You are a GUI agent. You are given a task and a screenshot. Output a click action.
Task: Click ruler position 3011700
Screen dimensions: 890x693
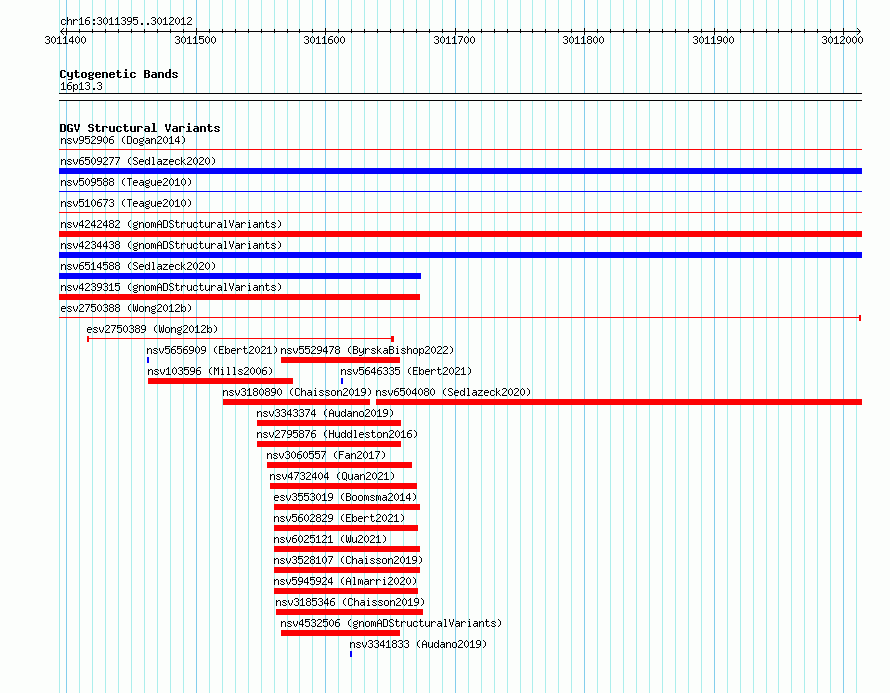[x=454, y=40]
